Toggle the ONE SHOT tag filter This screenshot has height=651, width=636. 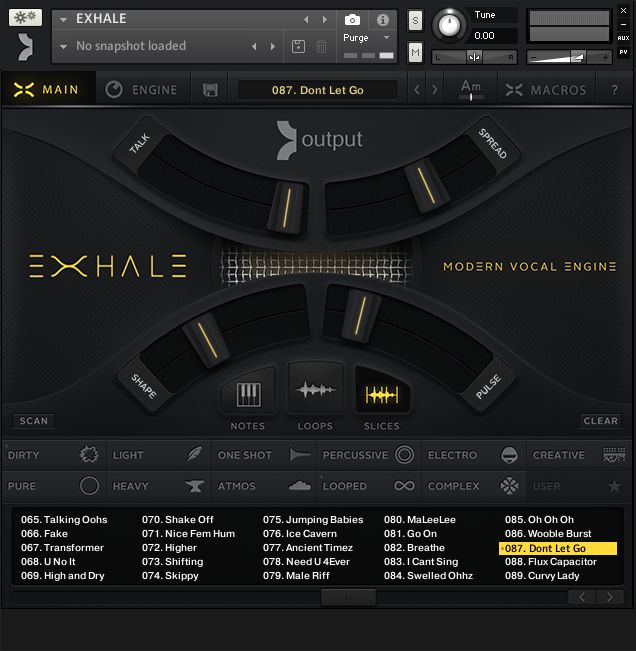264,455
